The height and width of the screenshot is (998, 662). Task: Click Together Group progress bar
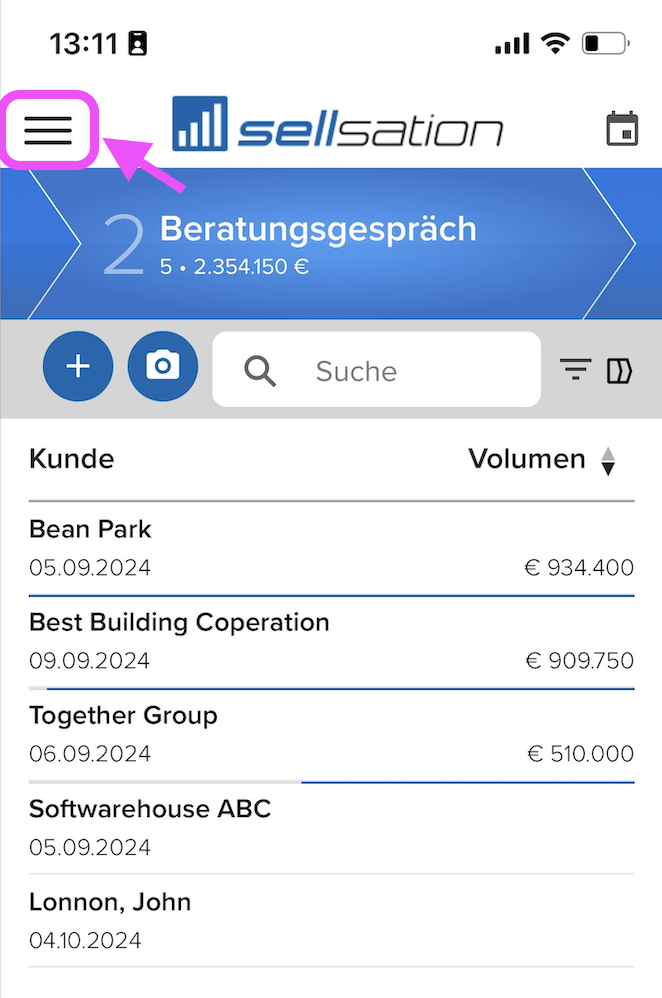point(331,782)
